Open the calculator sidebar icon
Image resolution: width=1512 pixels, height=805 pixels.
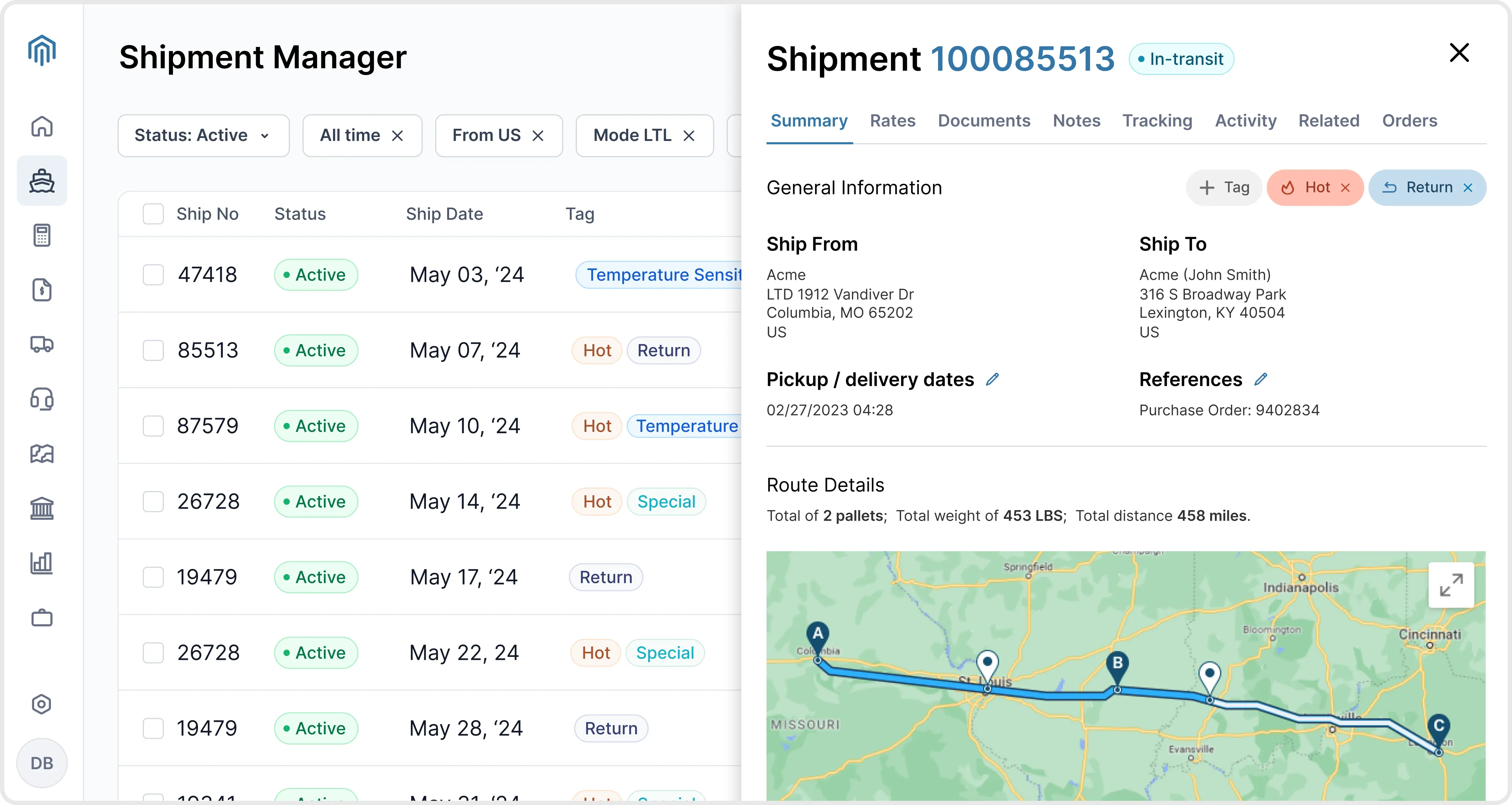pyautogui.click(x=42, y=235)
